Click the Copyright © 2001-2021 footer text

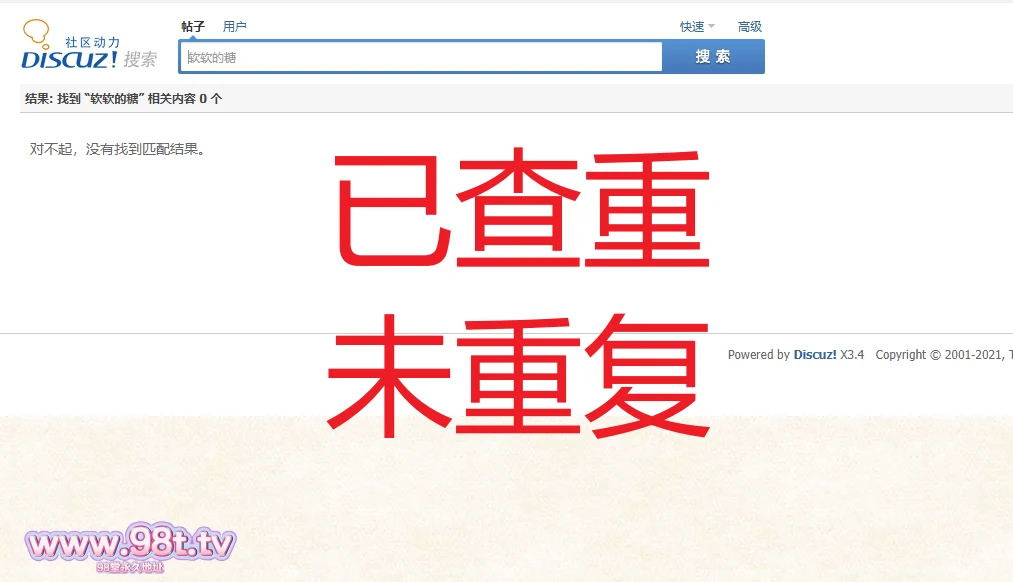click(x=940, y=355)
